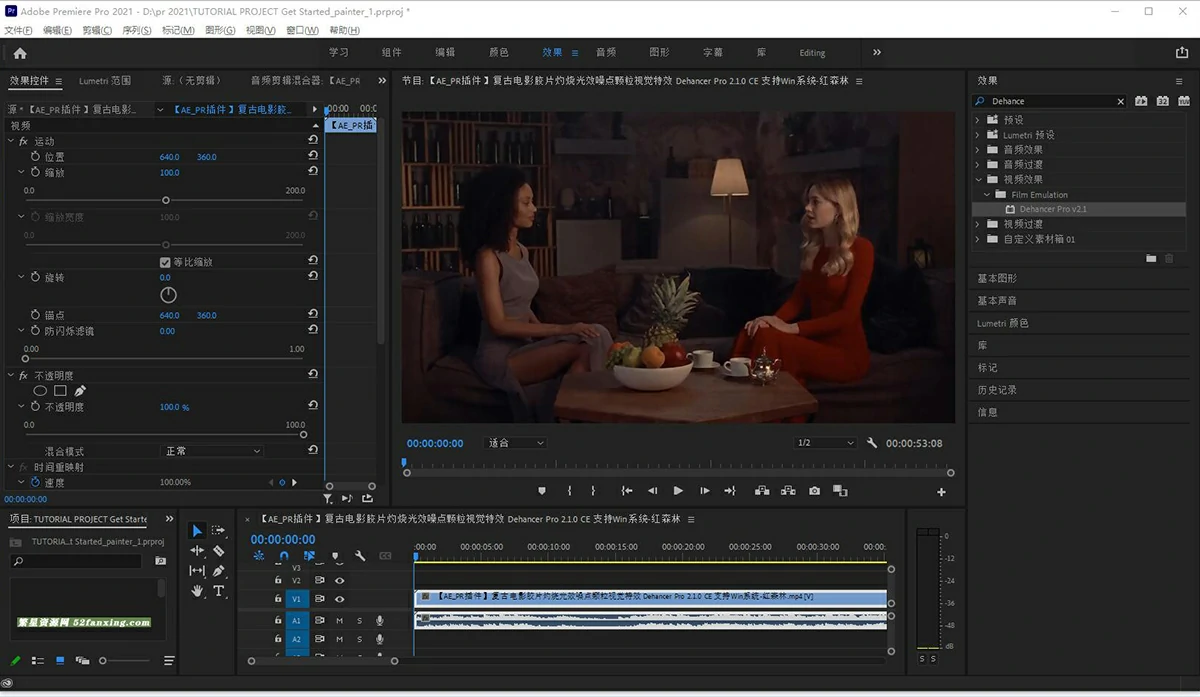1200x697 pixels.
Task: Clear the Dehance search with the X
Action: [x=1120, y=101]
